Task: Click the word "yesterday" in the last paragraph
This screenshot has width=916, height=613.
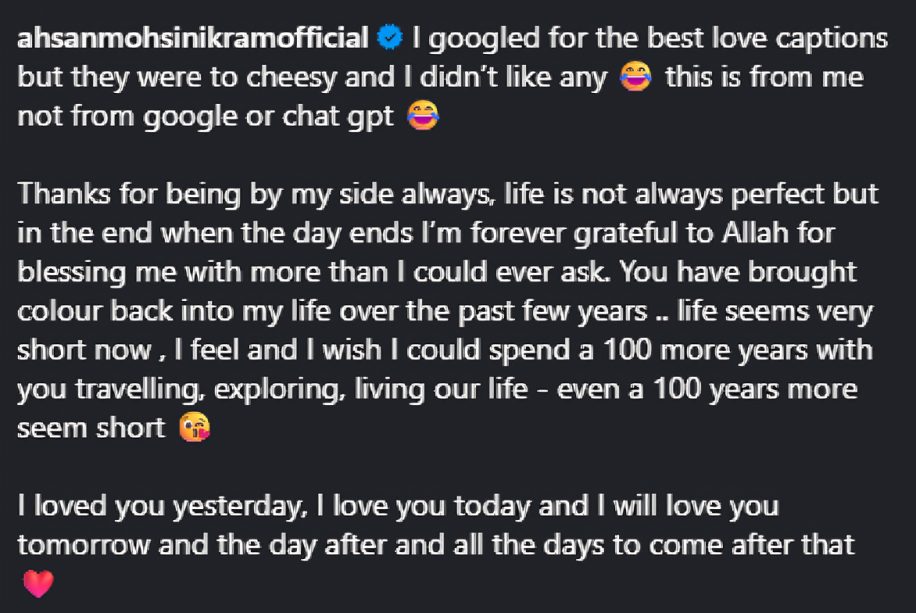Action: 238,507
